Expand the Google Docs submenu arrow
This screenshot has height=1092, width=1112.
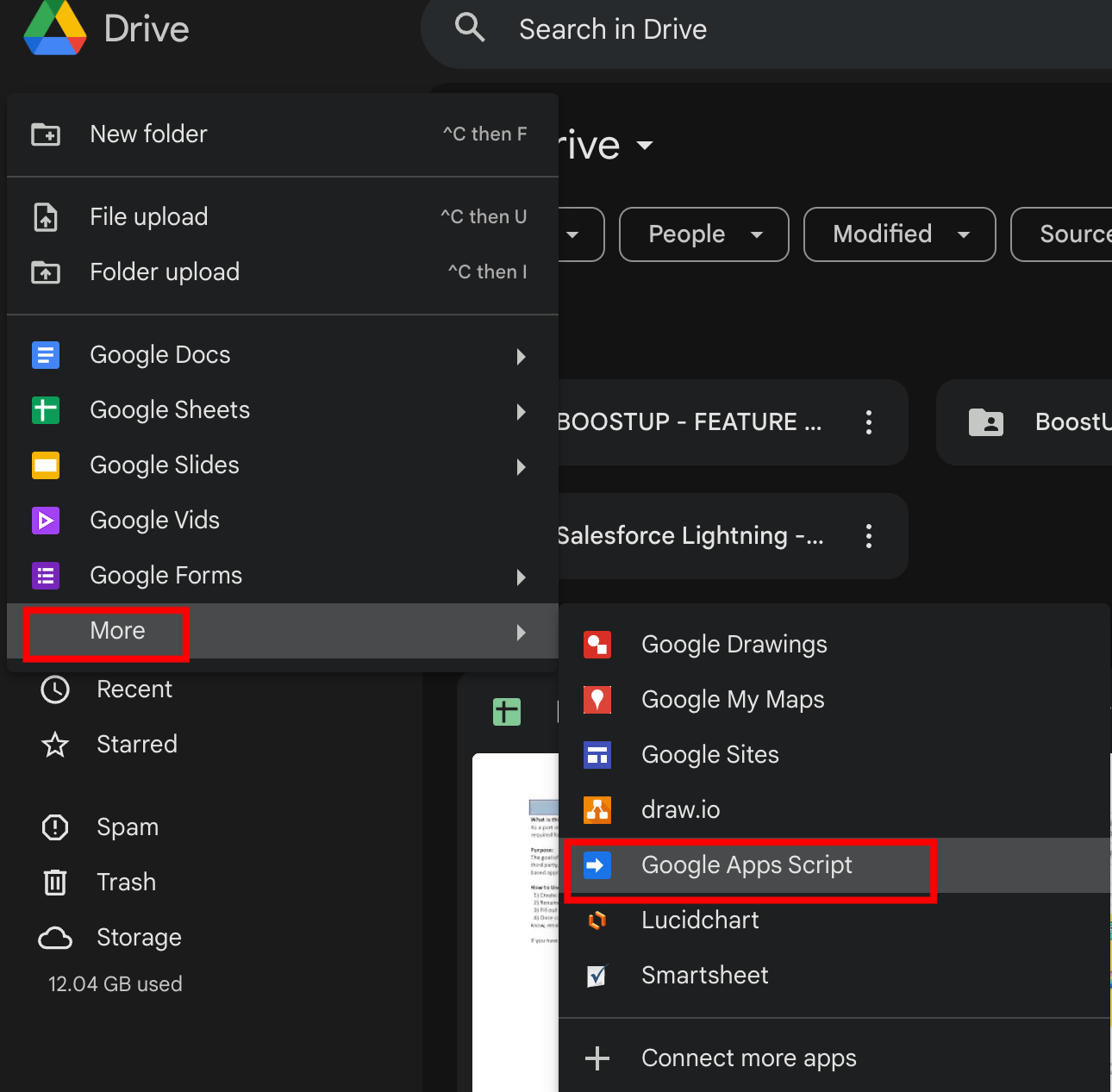coord(521,356)
